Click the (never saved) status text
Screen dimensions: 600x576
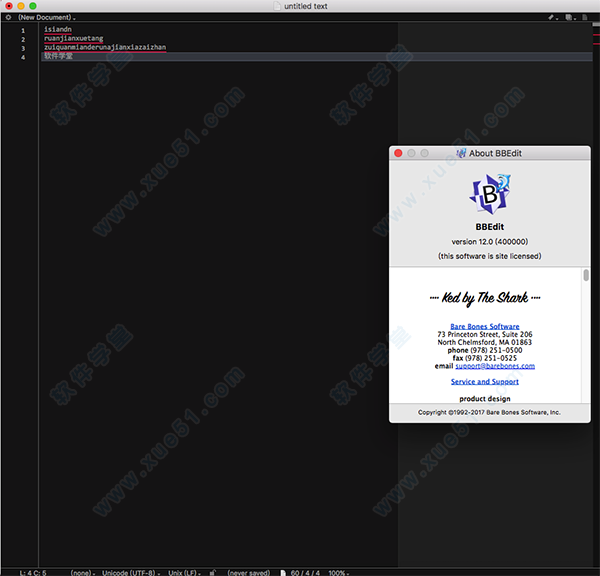click(x=249, y=573)
